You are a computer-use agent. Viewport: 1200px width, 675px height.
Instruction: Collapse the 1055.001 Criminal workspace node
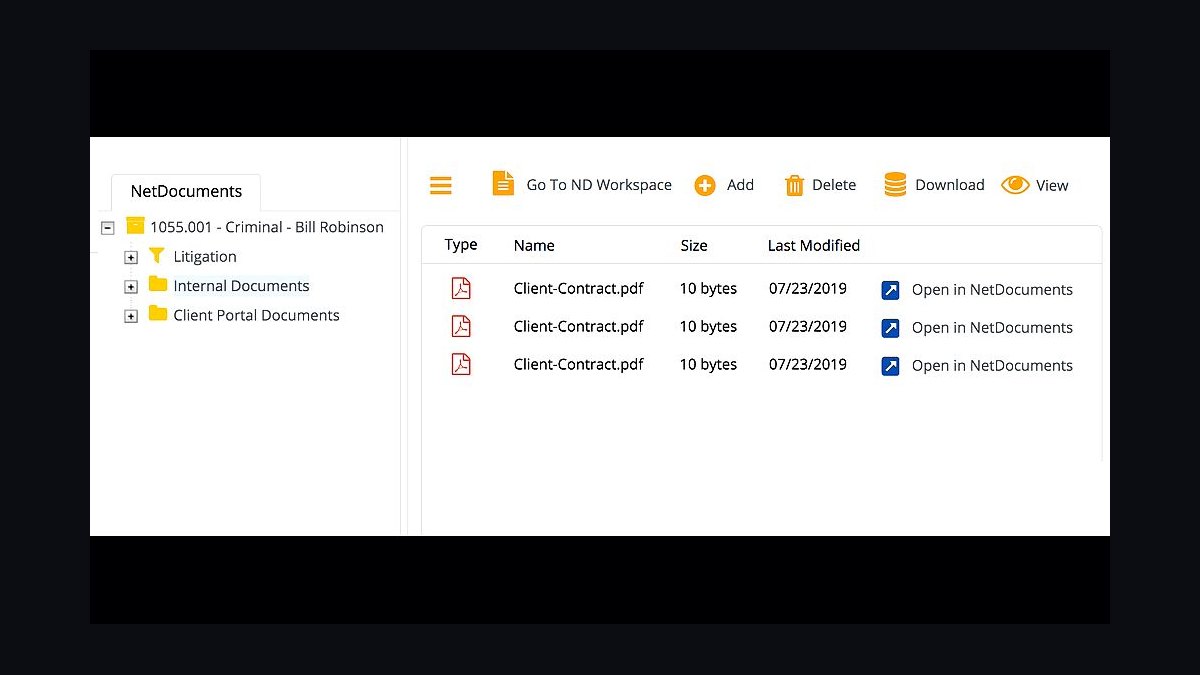pos(108,228)
